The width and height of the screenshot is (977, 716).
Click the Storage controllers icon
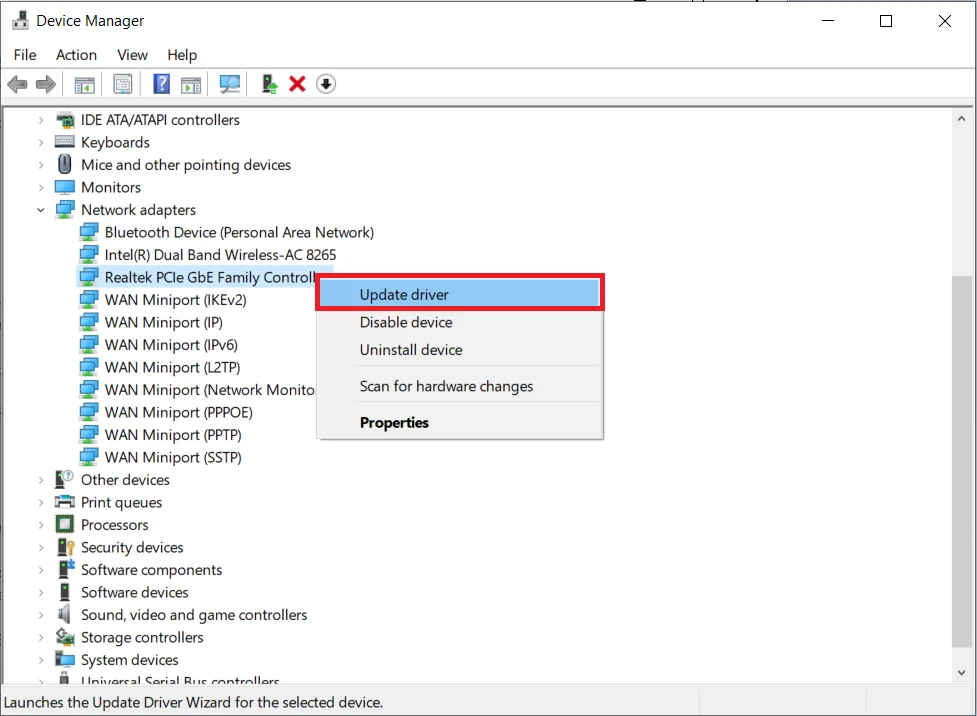click(x=65, y=637)
